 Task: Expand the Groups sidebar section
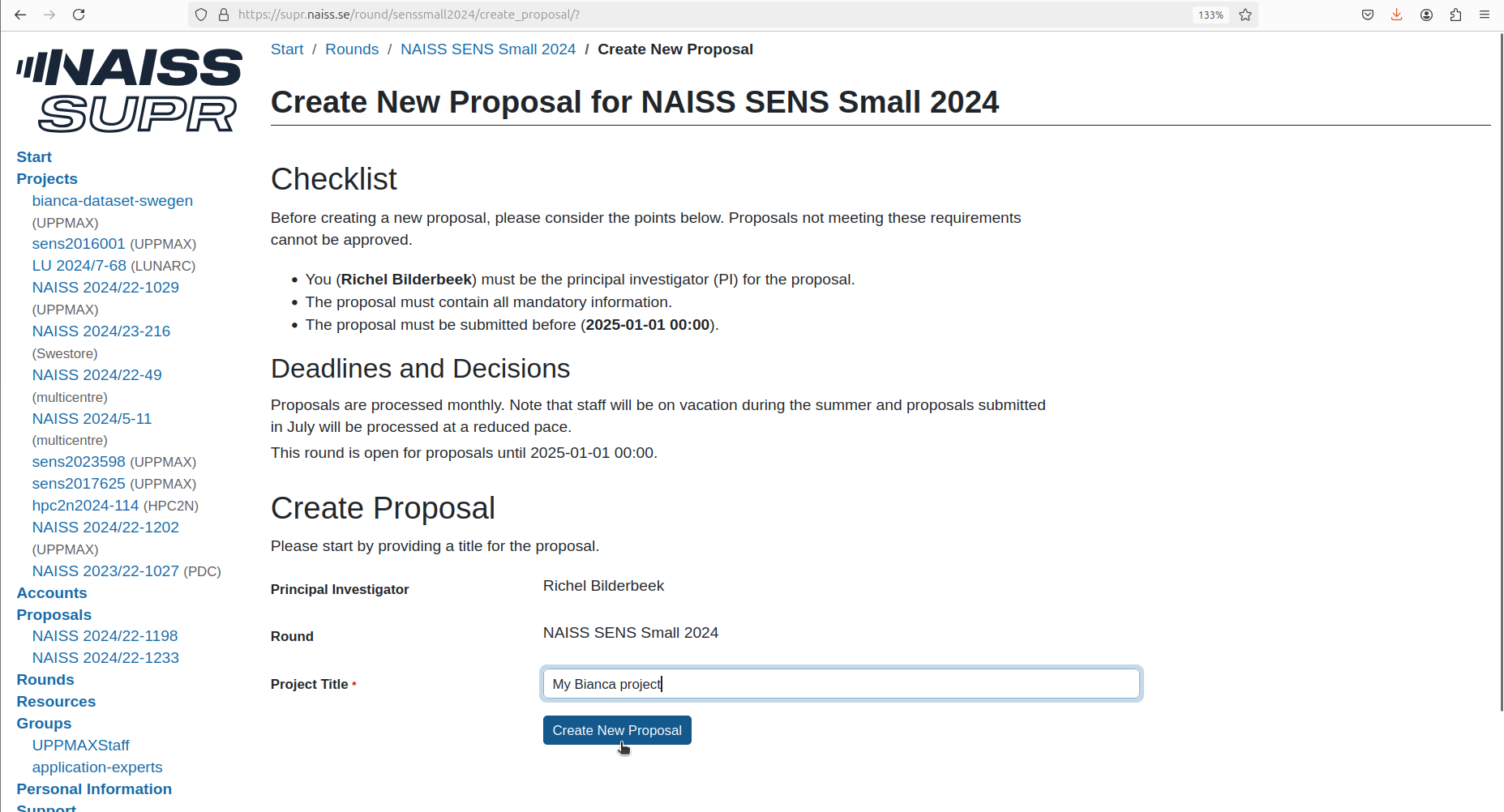point(43,723)
